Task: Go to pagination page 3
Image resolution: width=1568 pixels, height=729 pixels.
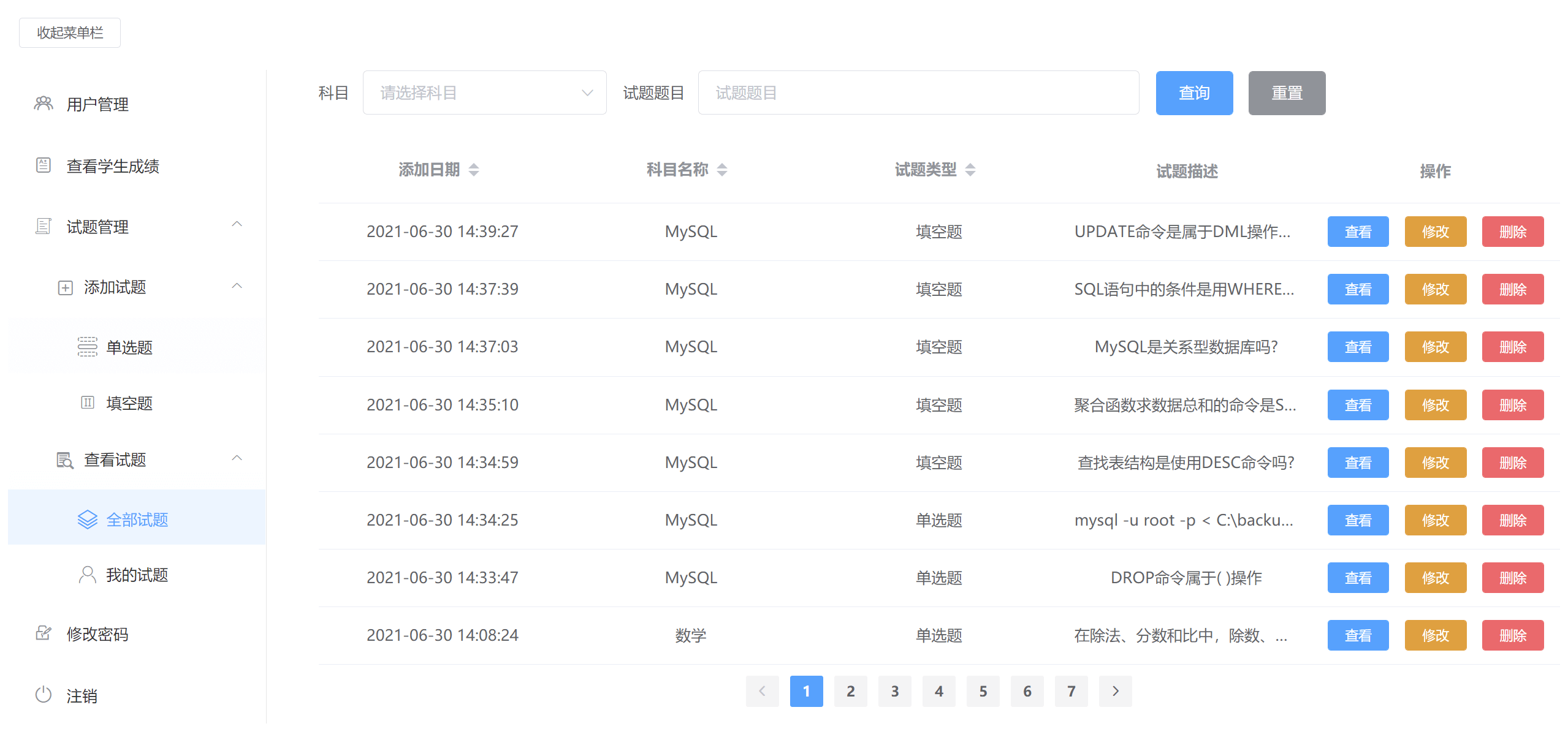Action: [x=894, y=691]
